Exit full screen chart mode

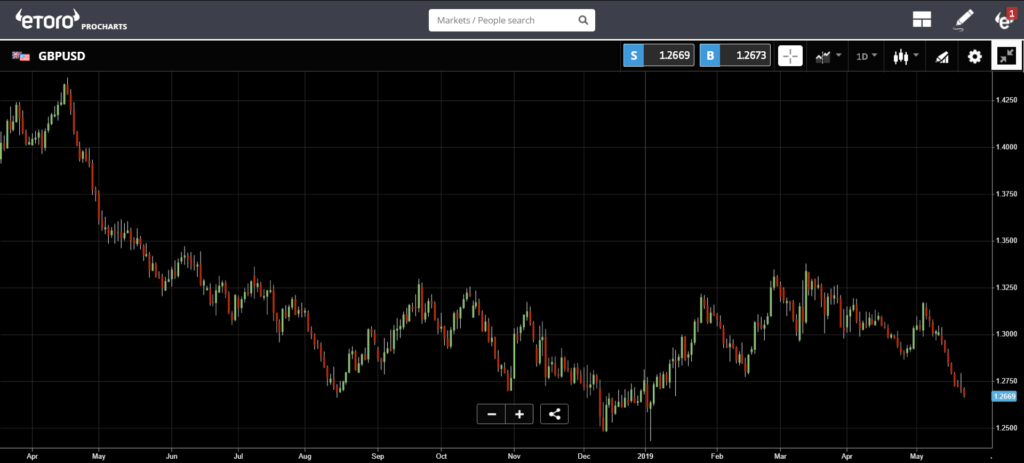pos(1007,56)
